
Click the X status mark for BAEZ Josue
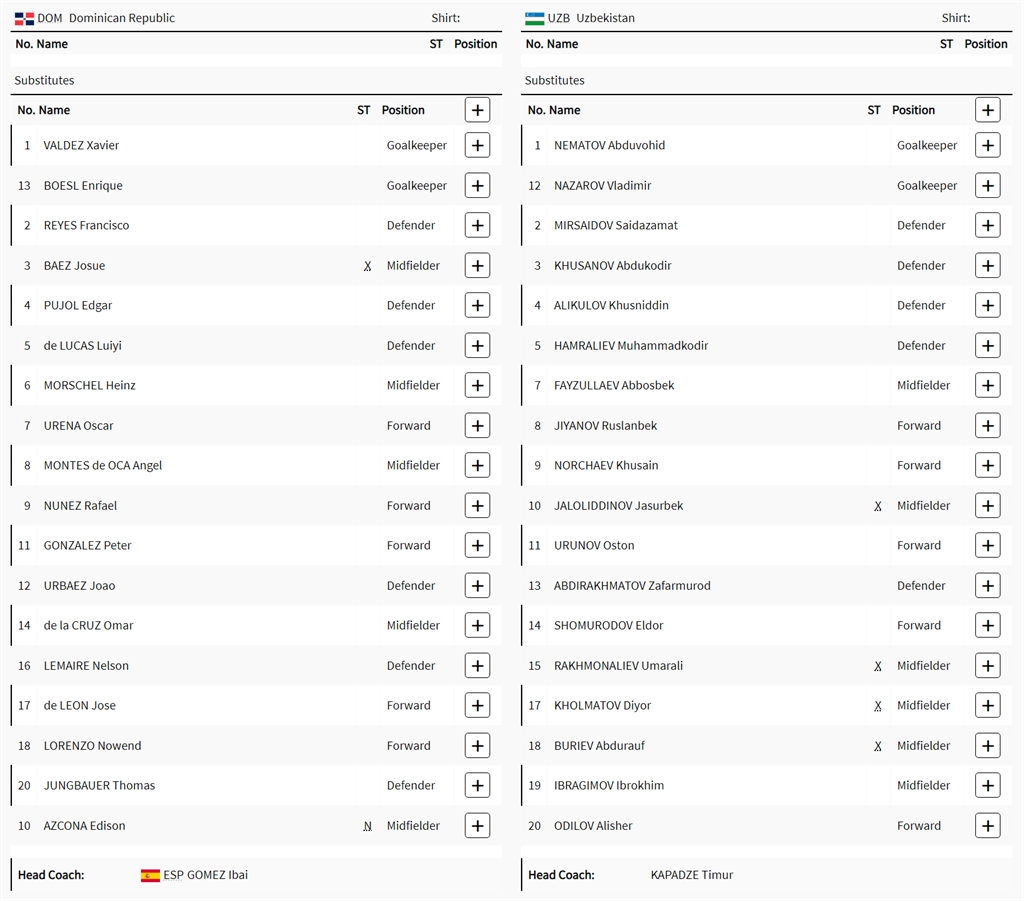click(x=367, y=266)
